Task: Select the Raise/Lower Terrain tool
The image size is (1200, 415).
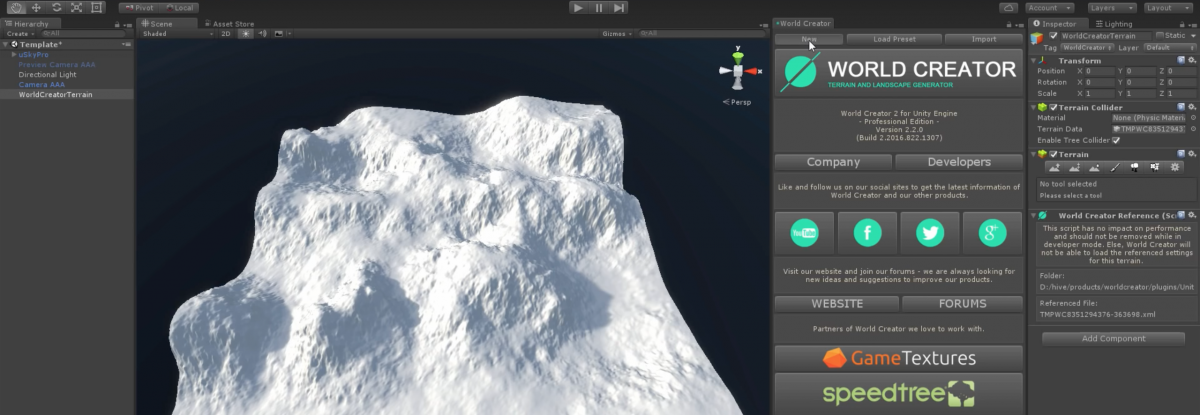Action: click(1054, 166)
